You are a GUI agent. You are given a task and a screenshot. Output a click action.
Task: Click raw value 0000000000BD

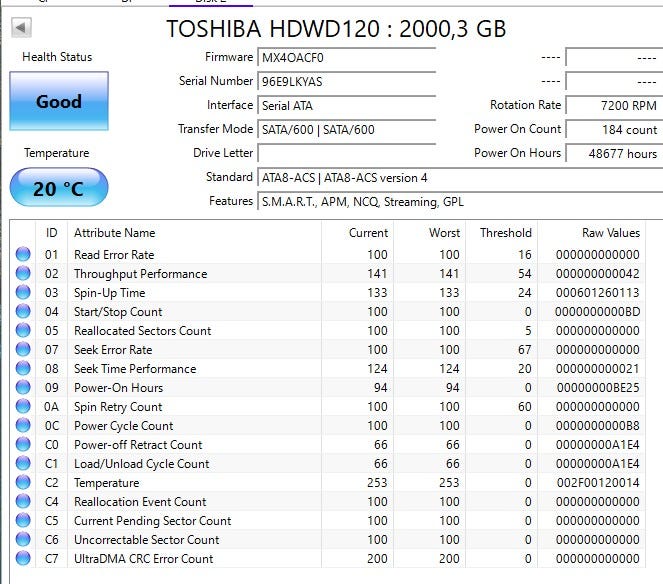click(597, 312)
